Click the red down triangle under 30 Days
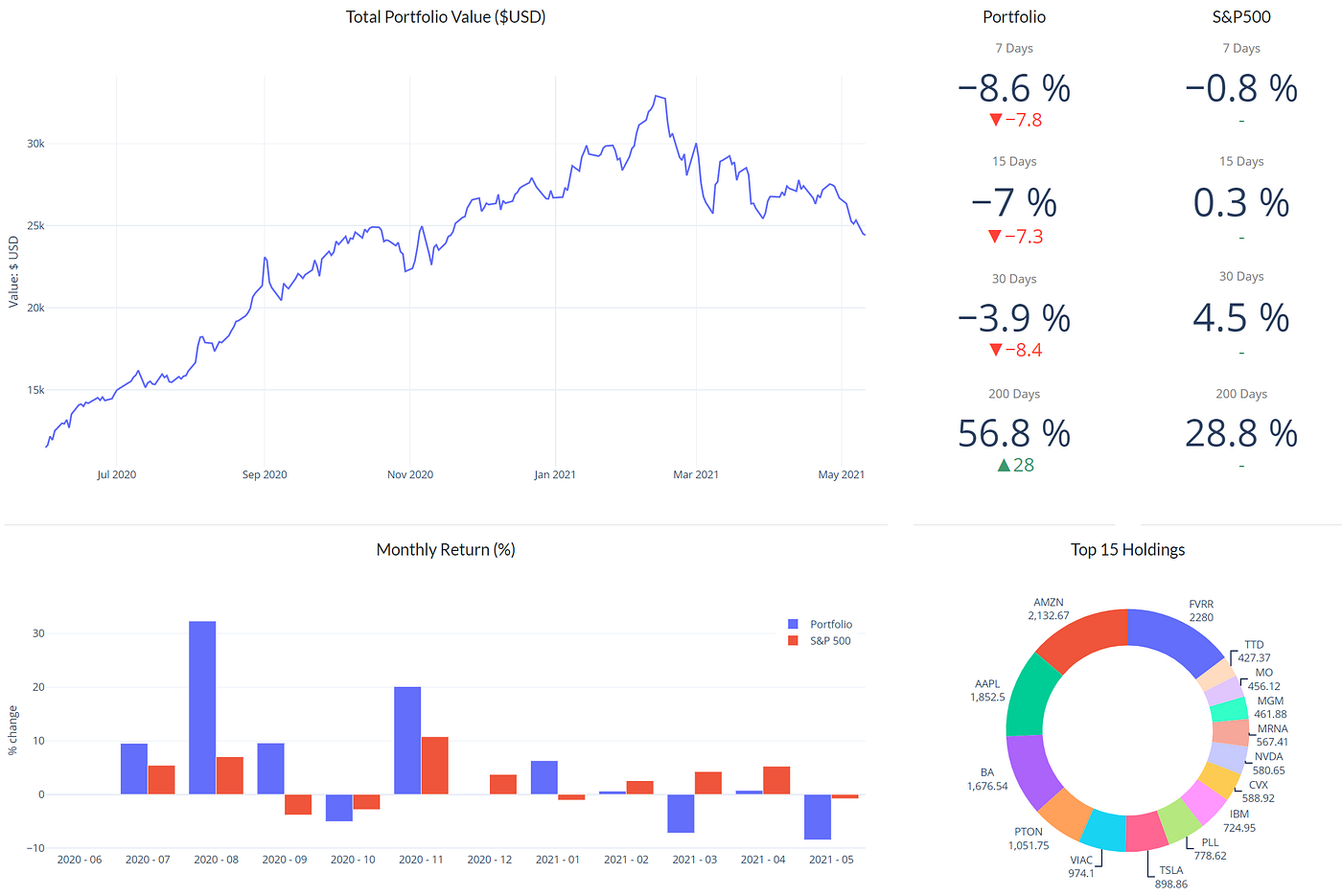The height and width of the screenshot is (896, 1342). (x=995, y=350)
